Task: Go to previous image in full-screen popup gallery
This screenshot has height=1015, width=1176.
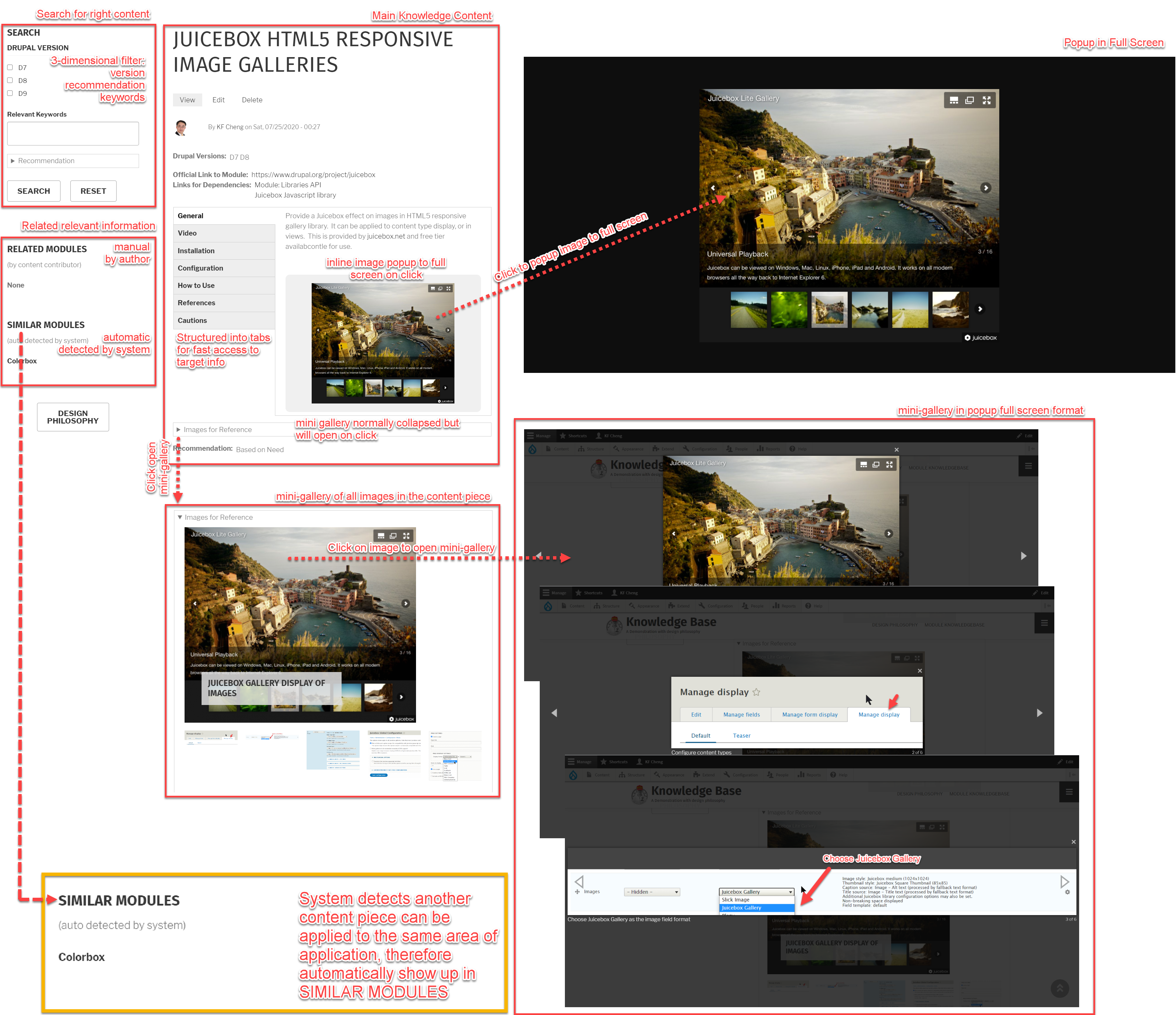Action: coord(713,188)
